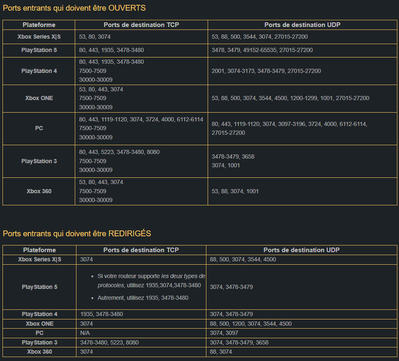The image size is (399, 361).
Task: Click bullet 'Autrement, utilisez 1935, 3478-3480'
Action: click(x=143, y=298)
